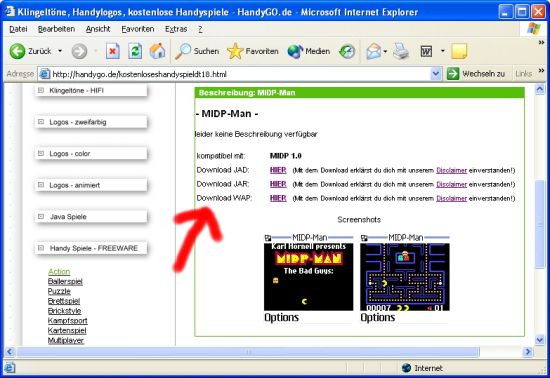
Task: Click the Internet zone globe in status bar
Action: (x=407, y=367)
